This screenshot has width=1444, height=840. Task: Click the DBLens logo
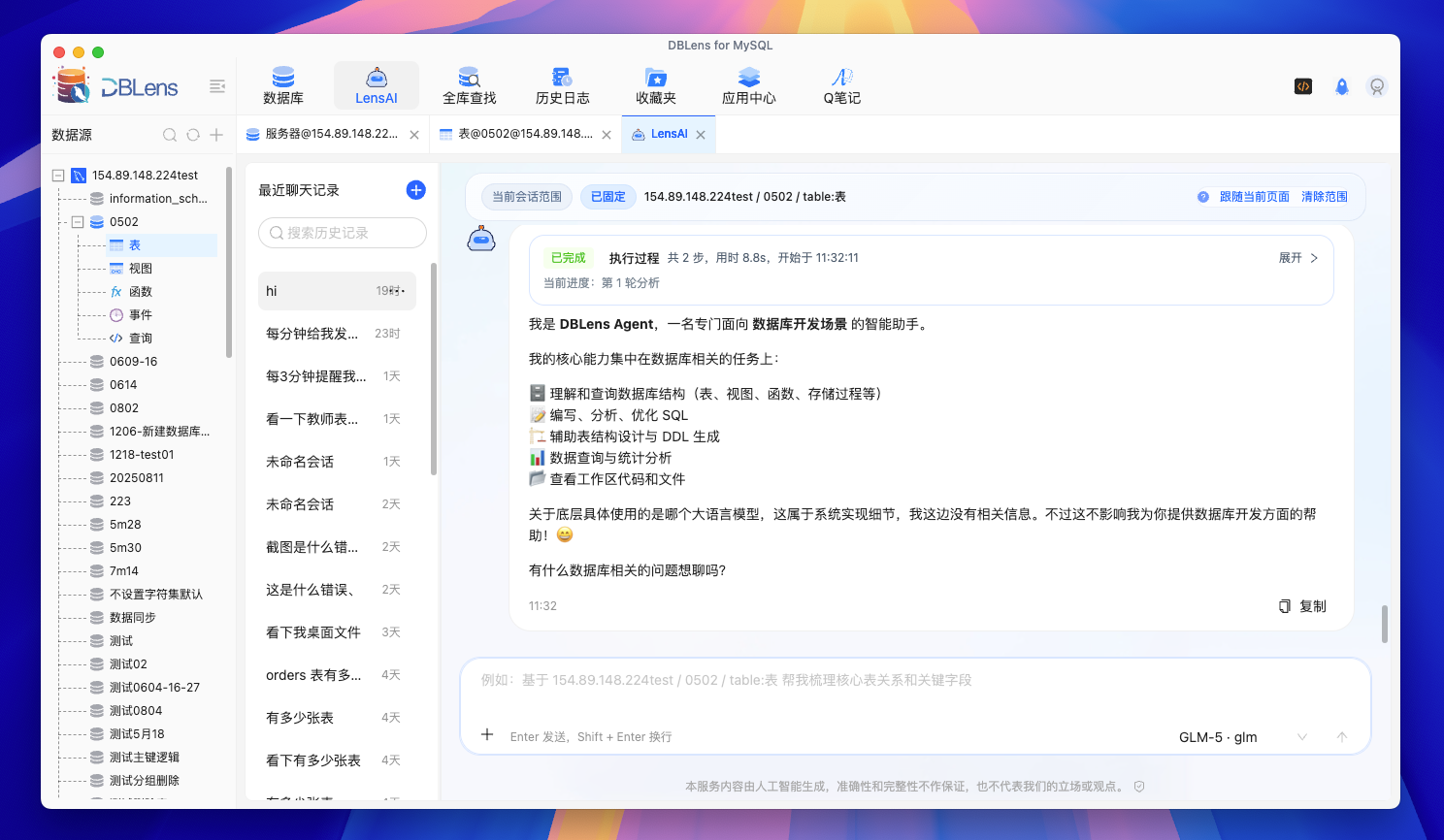tap(115, 86)
